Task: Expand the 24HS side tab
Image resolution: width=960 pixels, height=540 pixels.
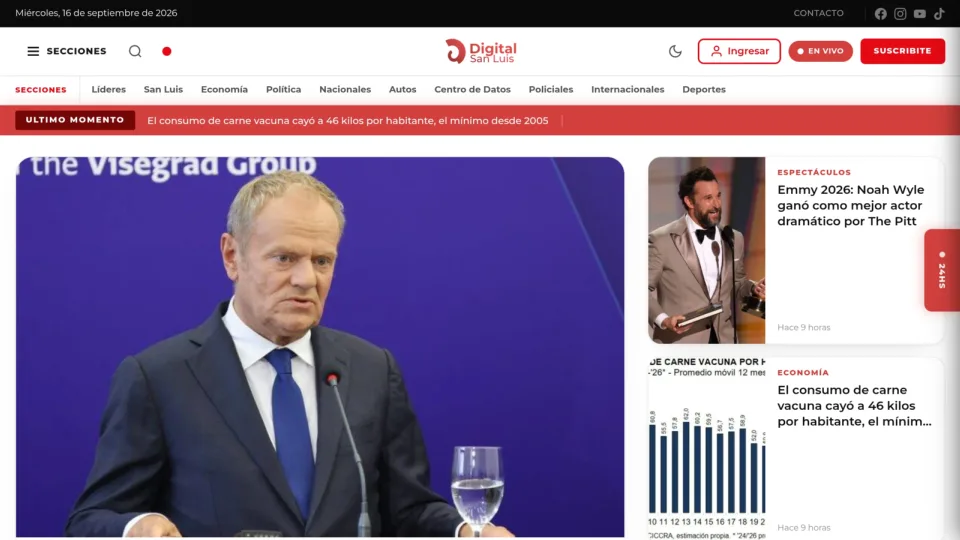Action: (942, 270)
